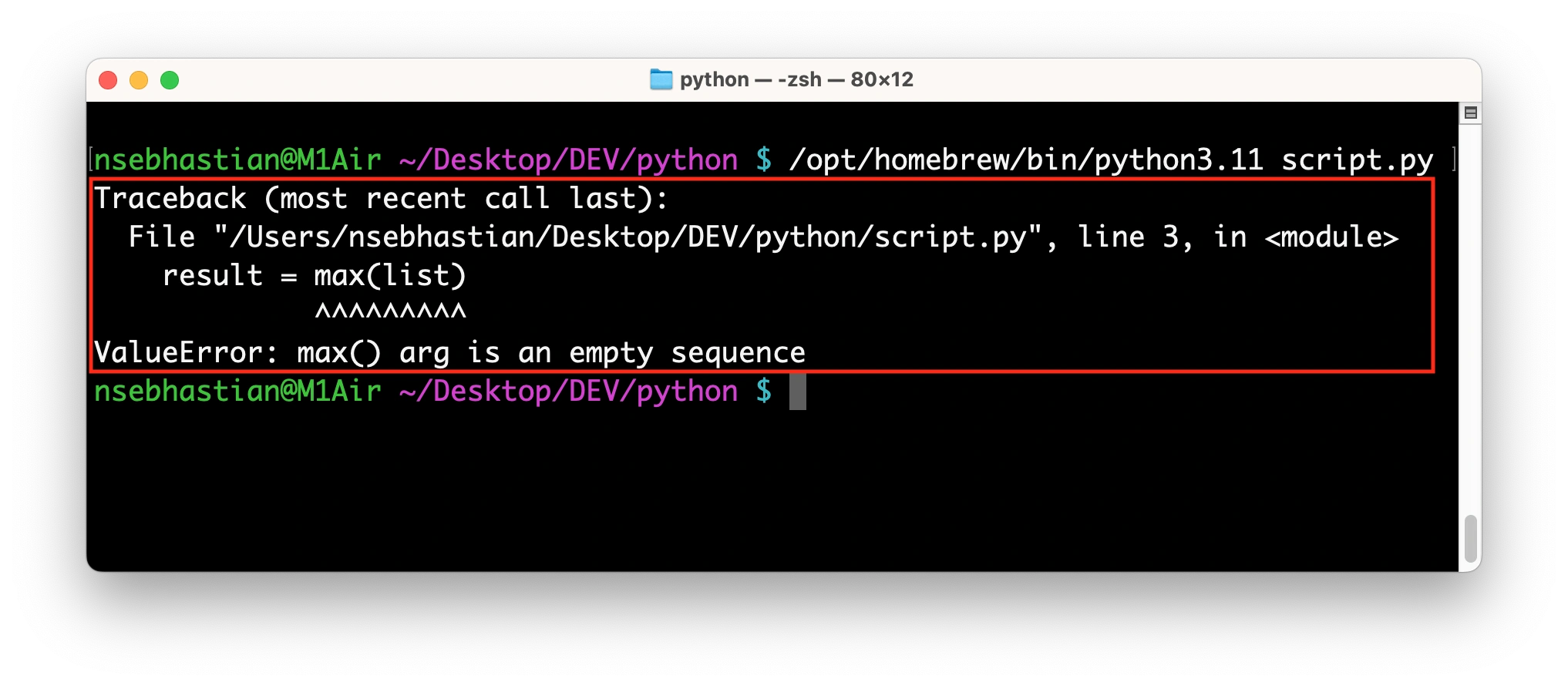
Task: Click the window title "python — -zsh — 80×12"
Action: click(x=796, y=79)
